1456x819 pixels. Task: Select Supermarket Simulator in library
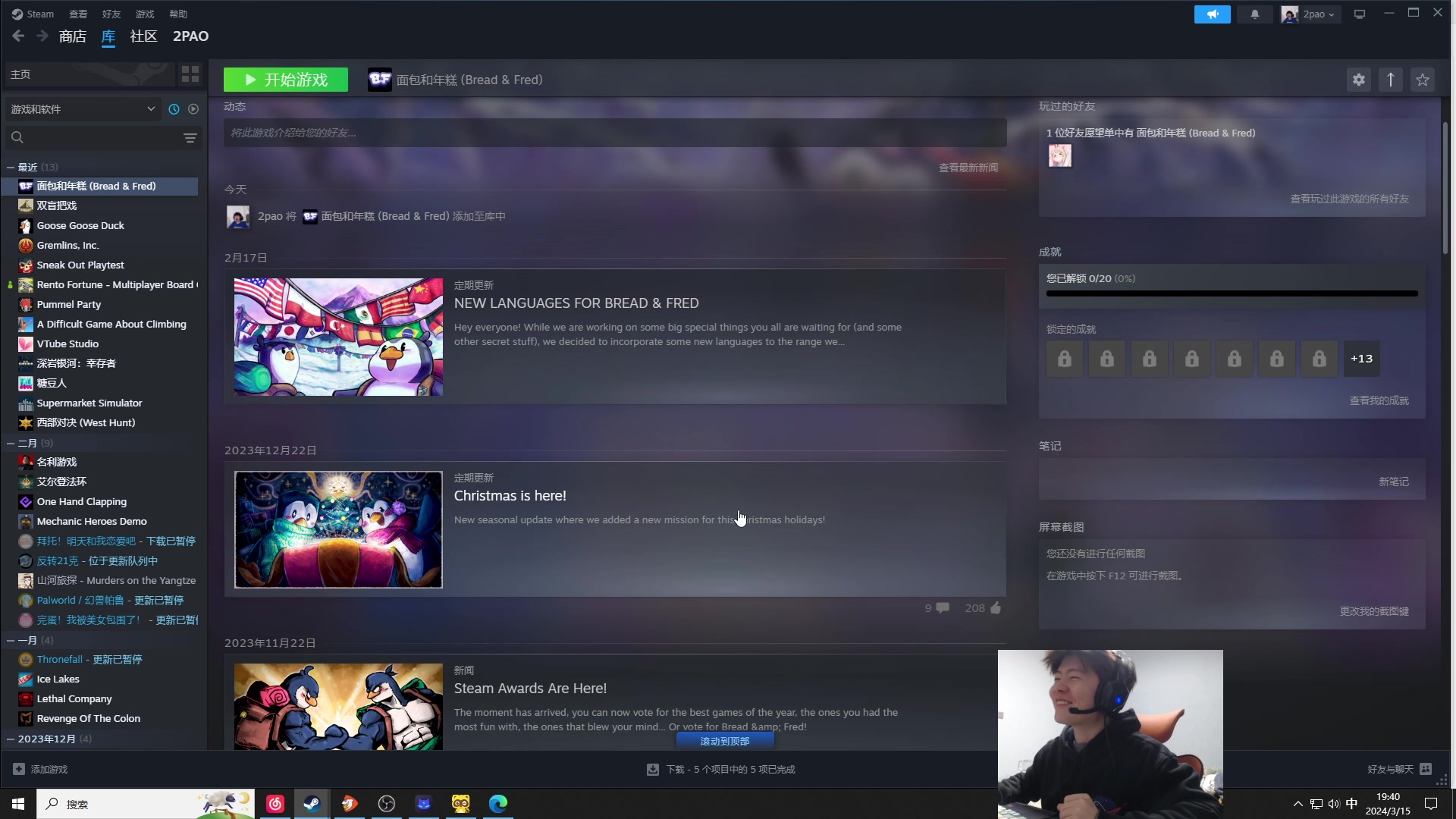pos(89,403)
